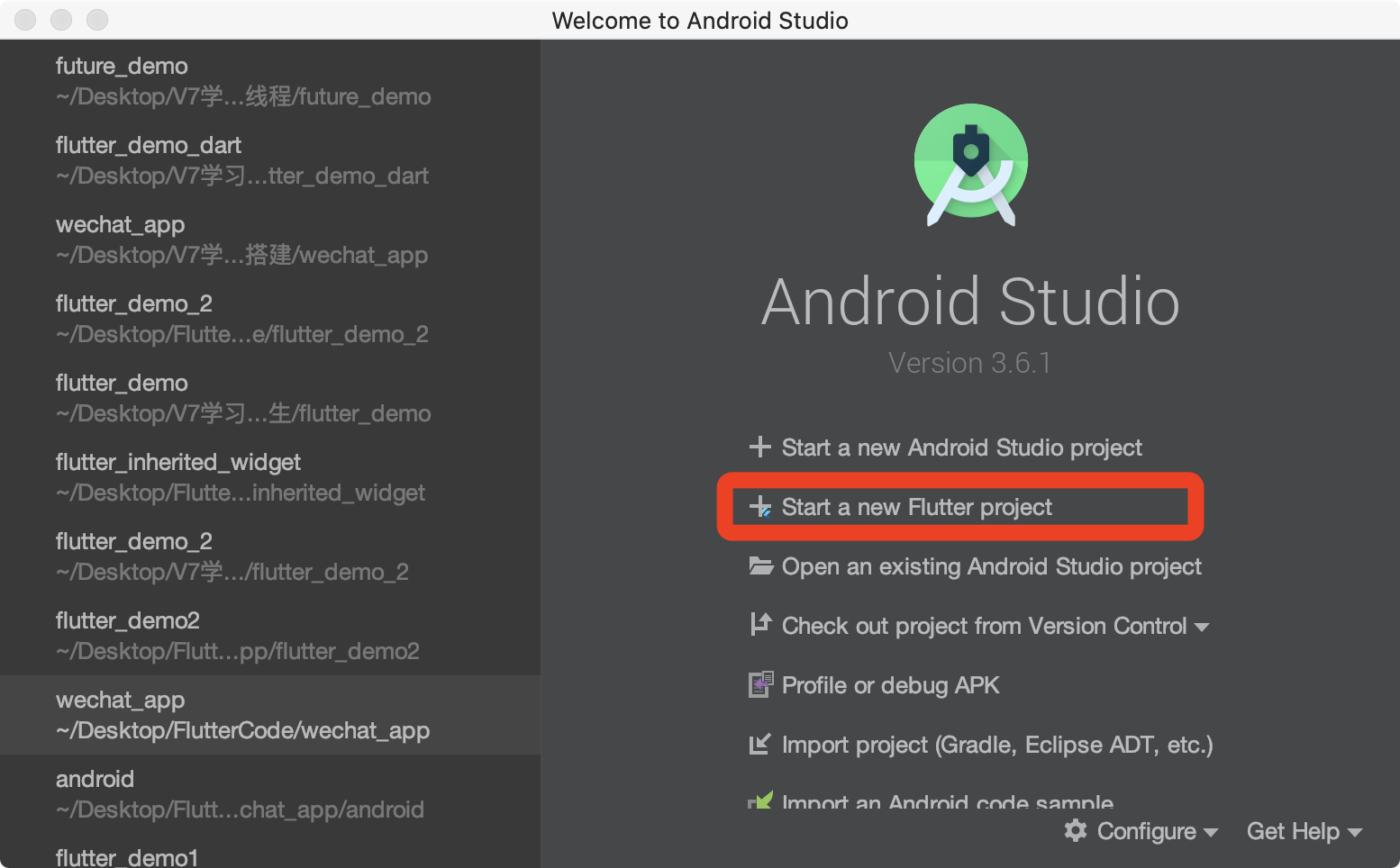Click the Import project arrow icon
1400x868 pixels.
click(x=760, y=744)
